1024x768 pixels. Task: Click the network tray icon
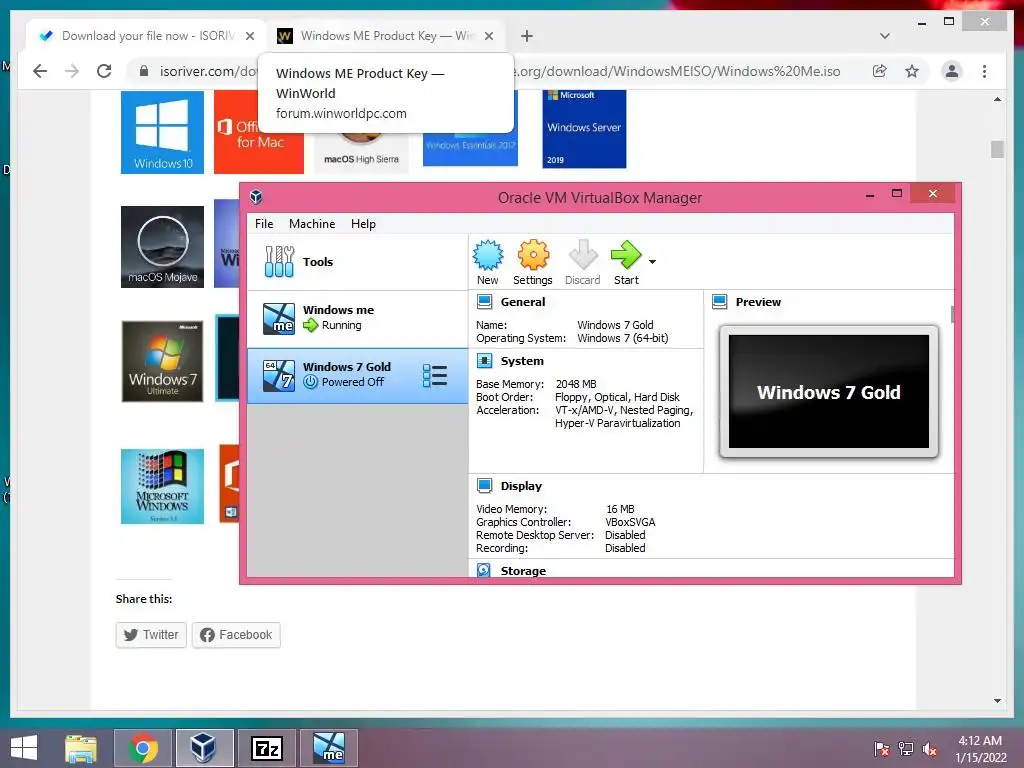pos(905,749)
